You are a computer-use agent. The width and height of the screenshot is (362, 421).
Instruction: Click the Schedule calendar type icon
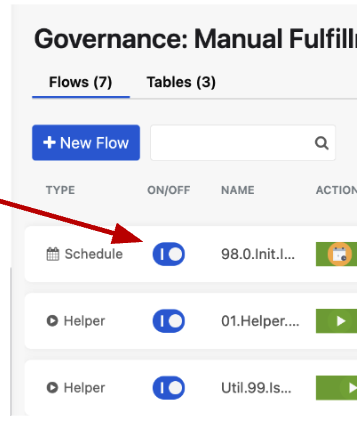click(x=53, y=254)
